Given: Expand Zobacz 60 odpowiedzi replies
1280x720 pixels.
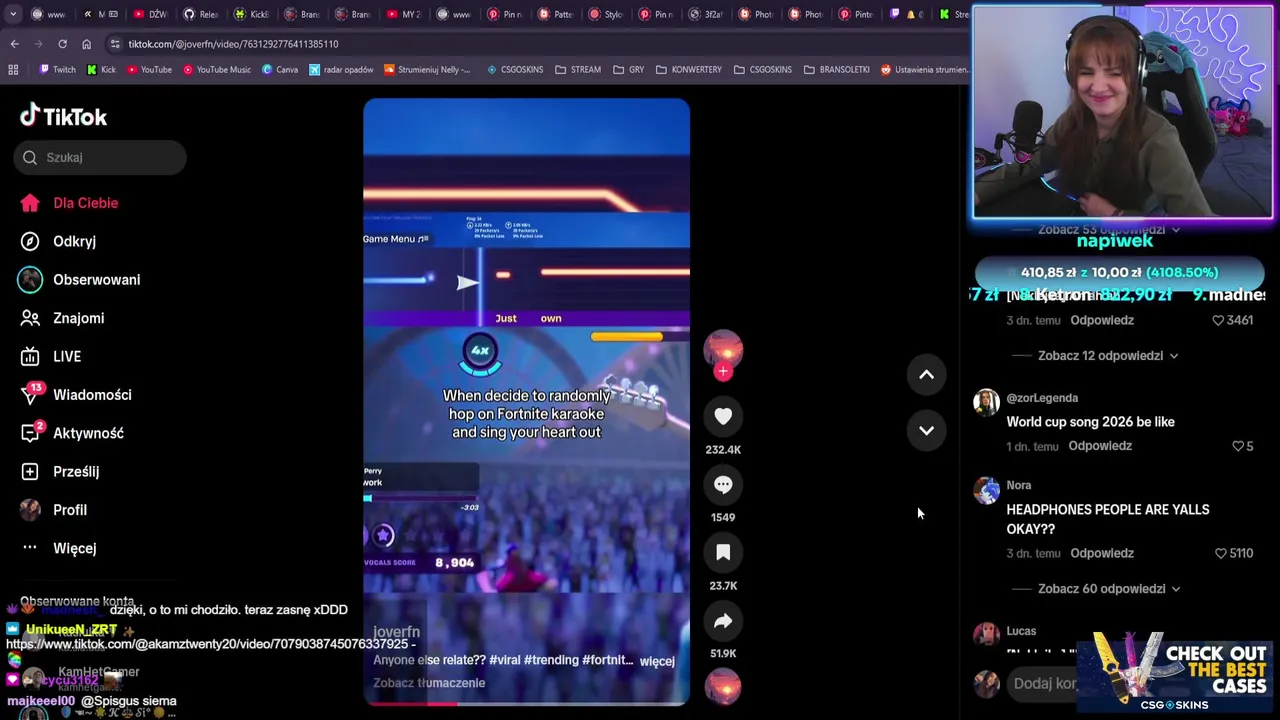Looking at the screenshot, I should click(1108, 589).
